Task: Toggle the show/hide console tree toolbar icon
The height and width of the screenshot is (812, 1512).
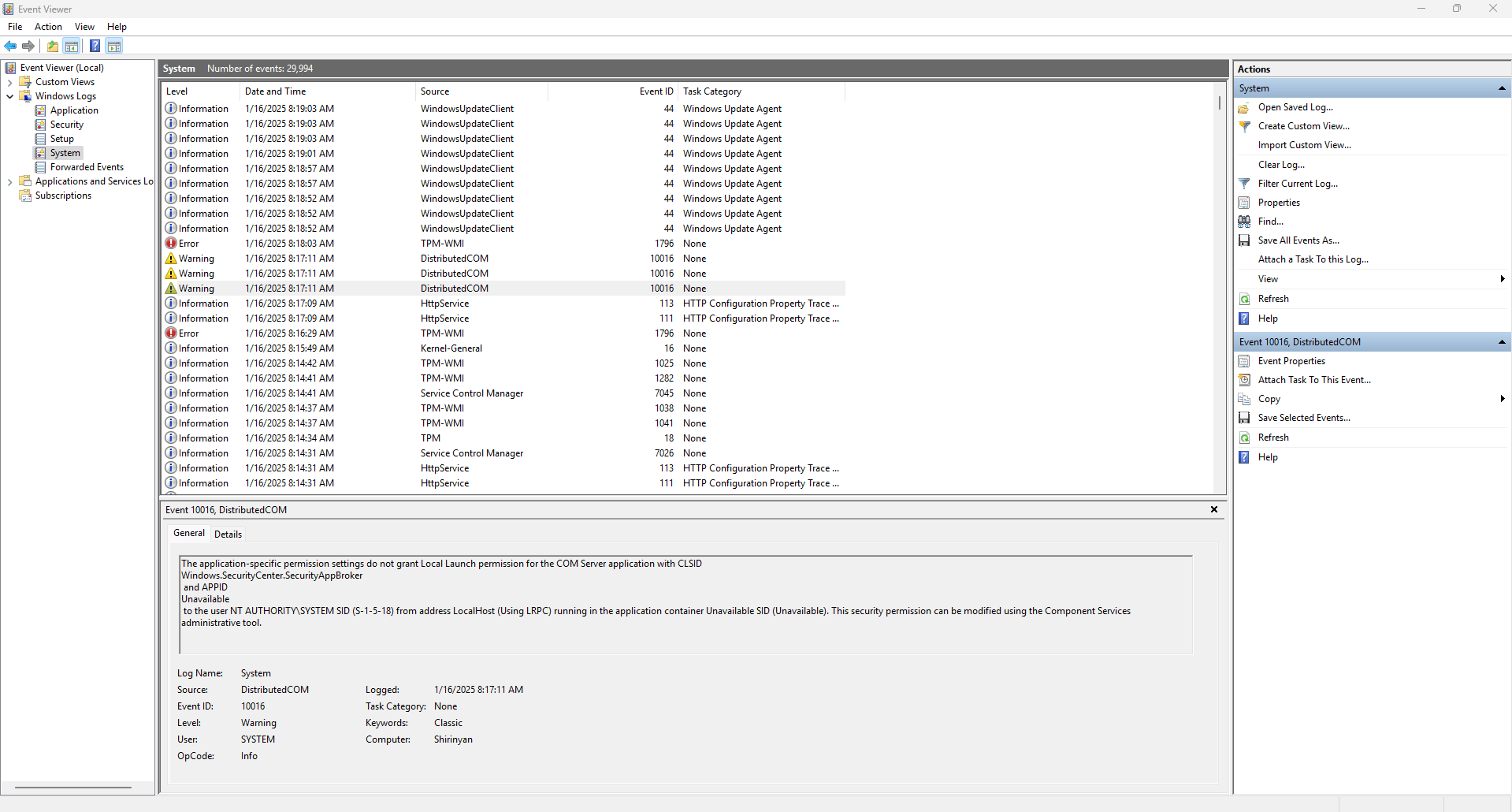Action: [x=72, y=47]
